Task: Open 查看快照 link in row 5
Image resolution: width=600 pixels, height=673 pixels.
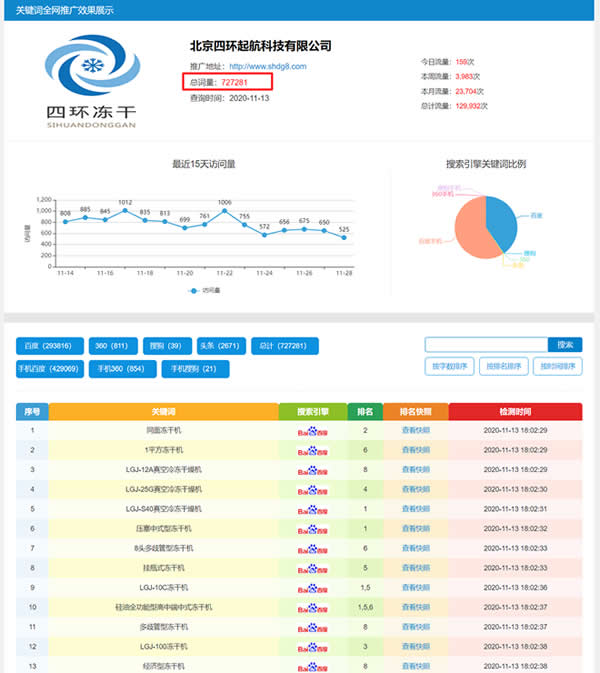Action: point(416,509)
